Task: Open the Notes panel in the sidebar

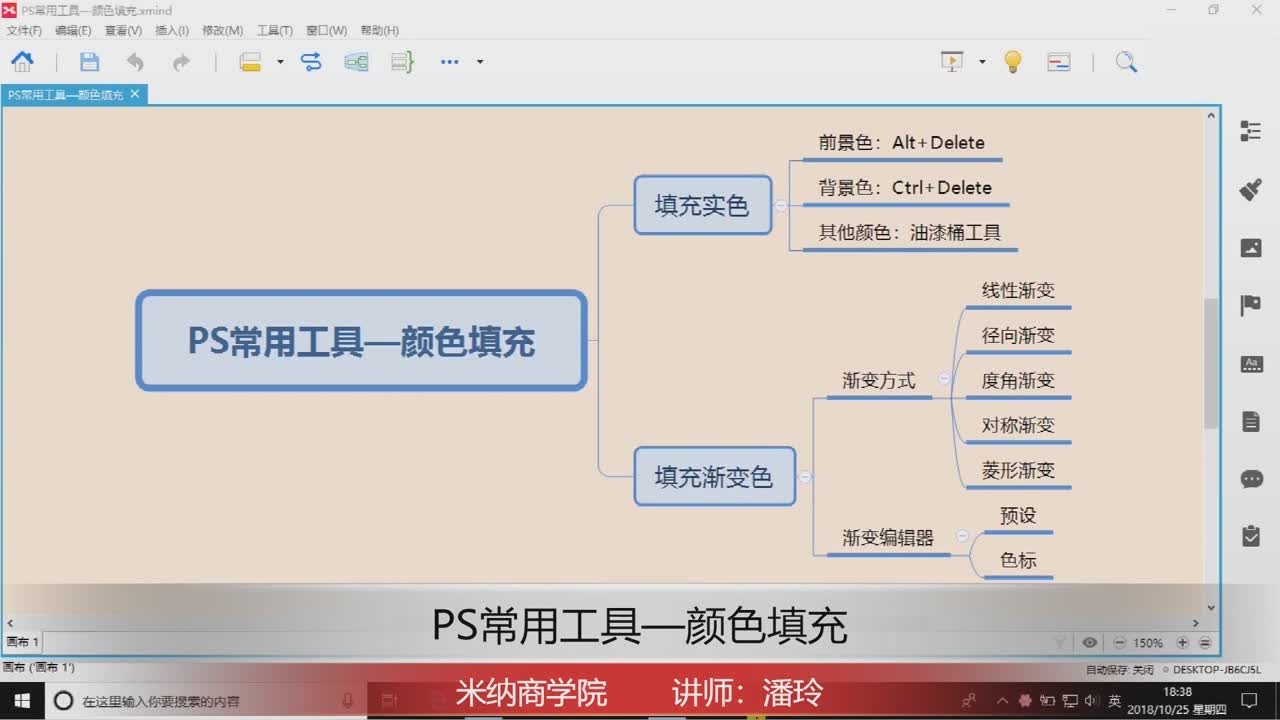Action: 1251,421
